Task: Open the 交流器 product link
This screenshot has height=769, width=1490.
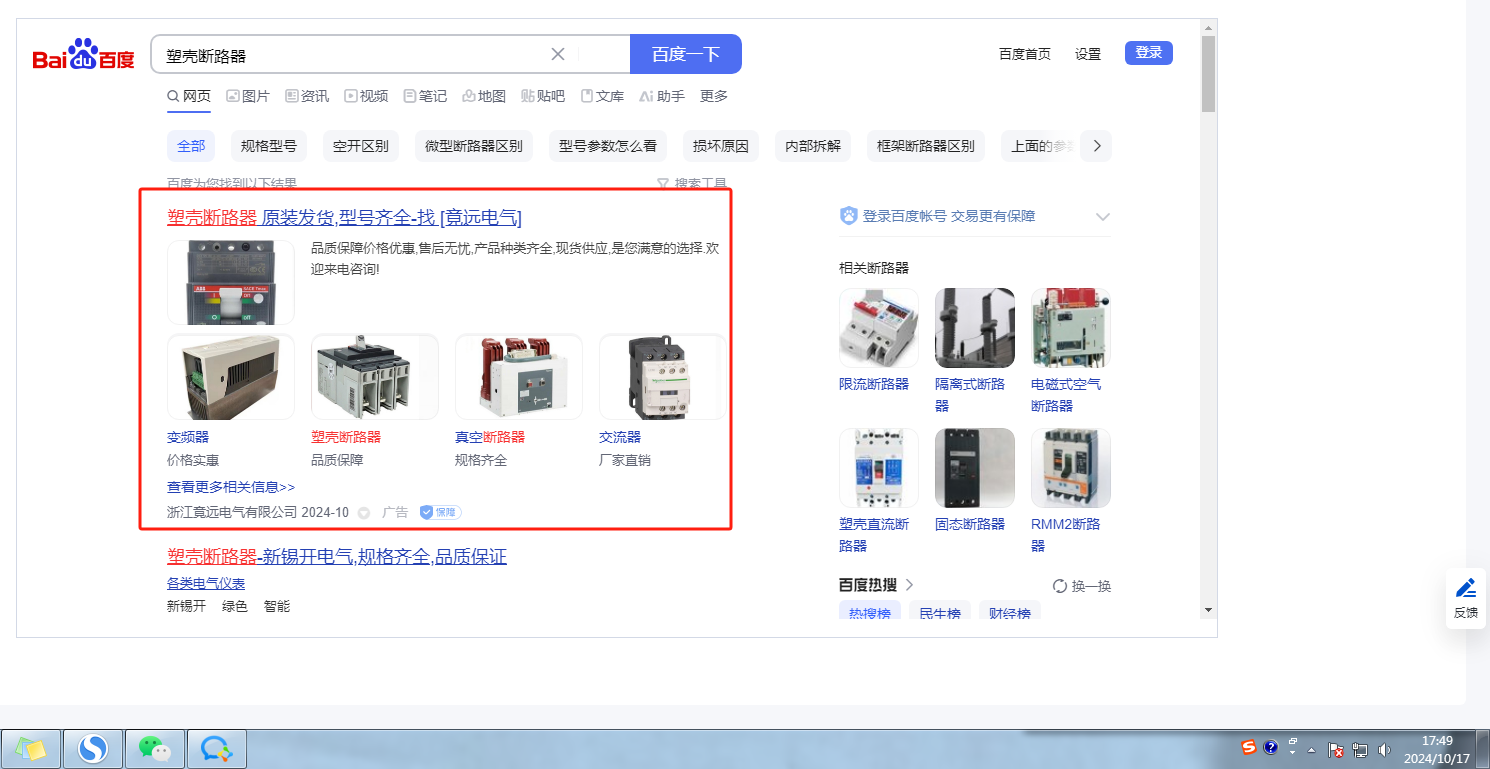Action: click(x=620, y=437)
